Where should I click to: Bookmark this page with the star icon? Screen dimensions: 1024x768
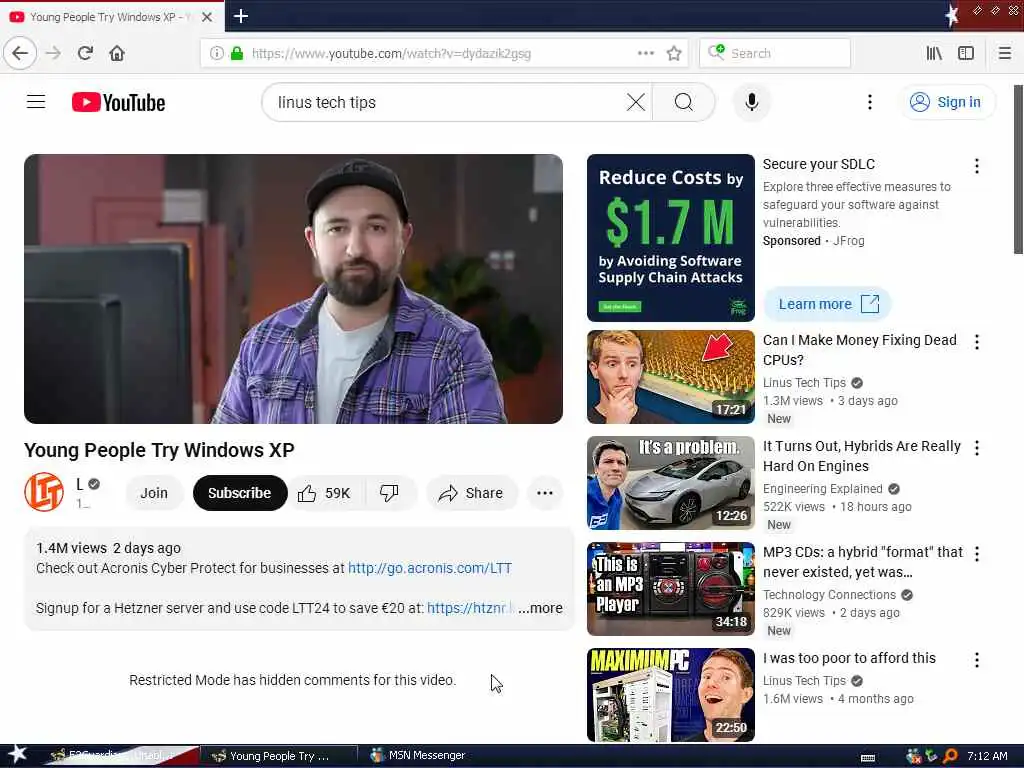[x=674, y=53]
